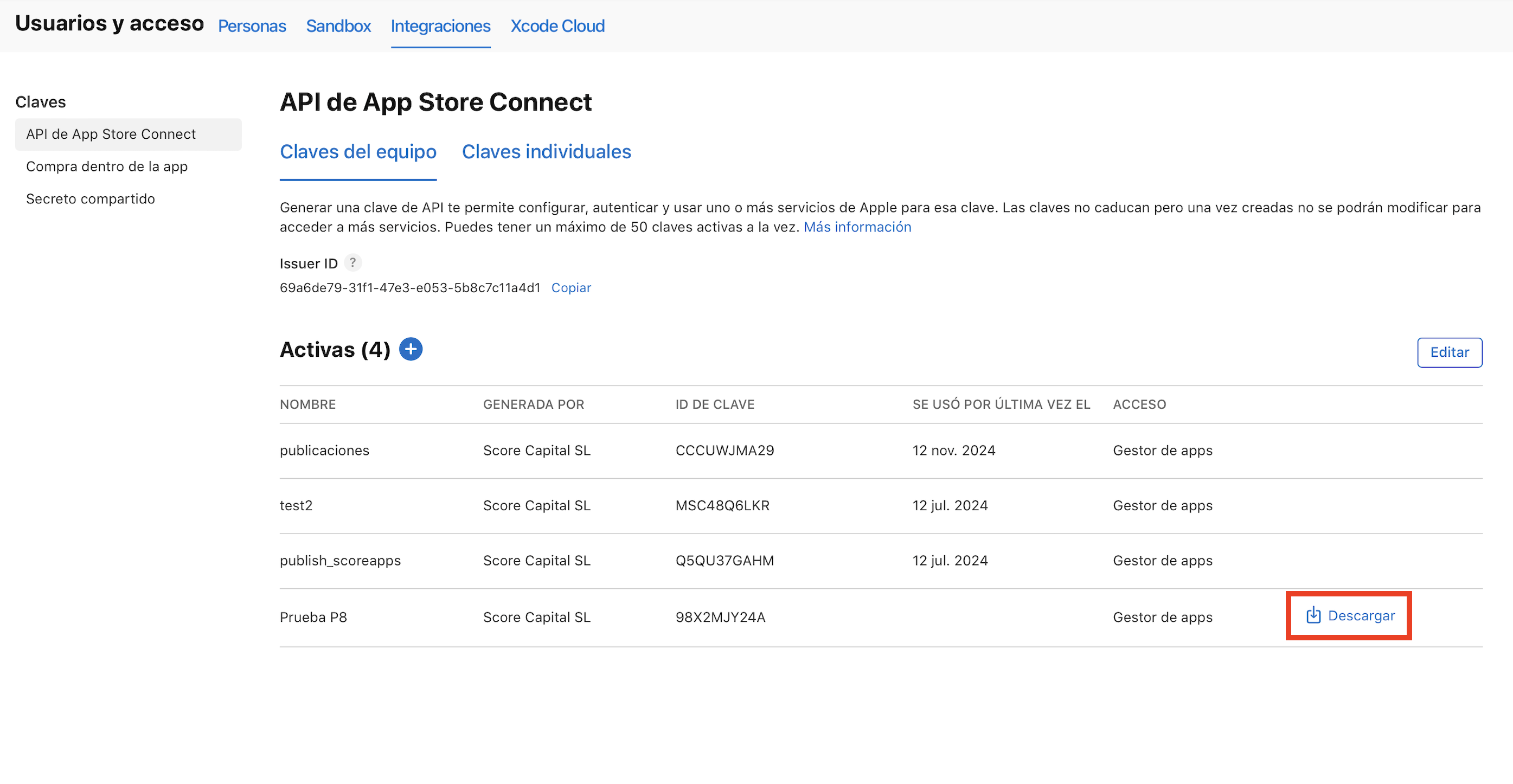Click the Claves sidebar heading
Screen dimensions: 1513x784
[x=41, y=102]
